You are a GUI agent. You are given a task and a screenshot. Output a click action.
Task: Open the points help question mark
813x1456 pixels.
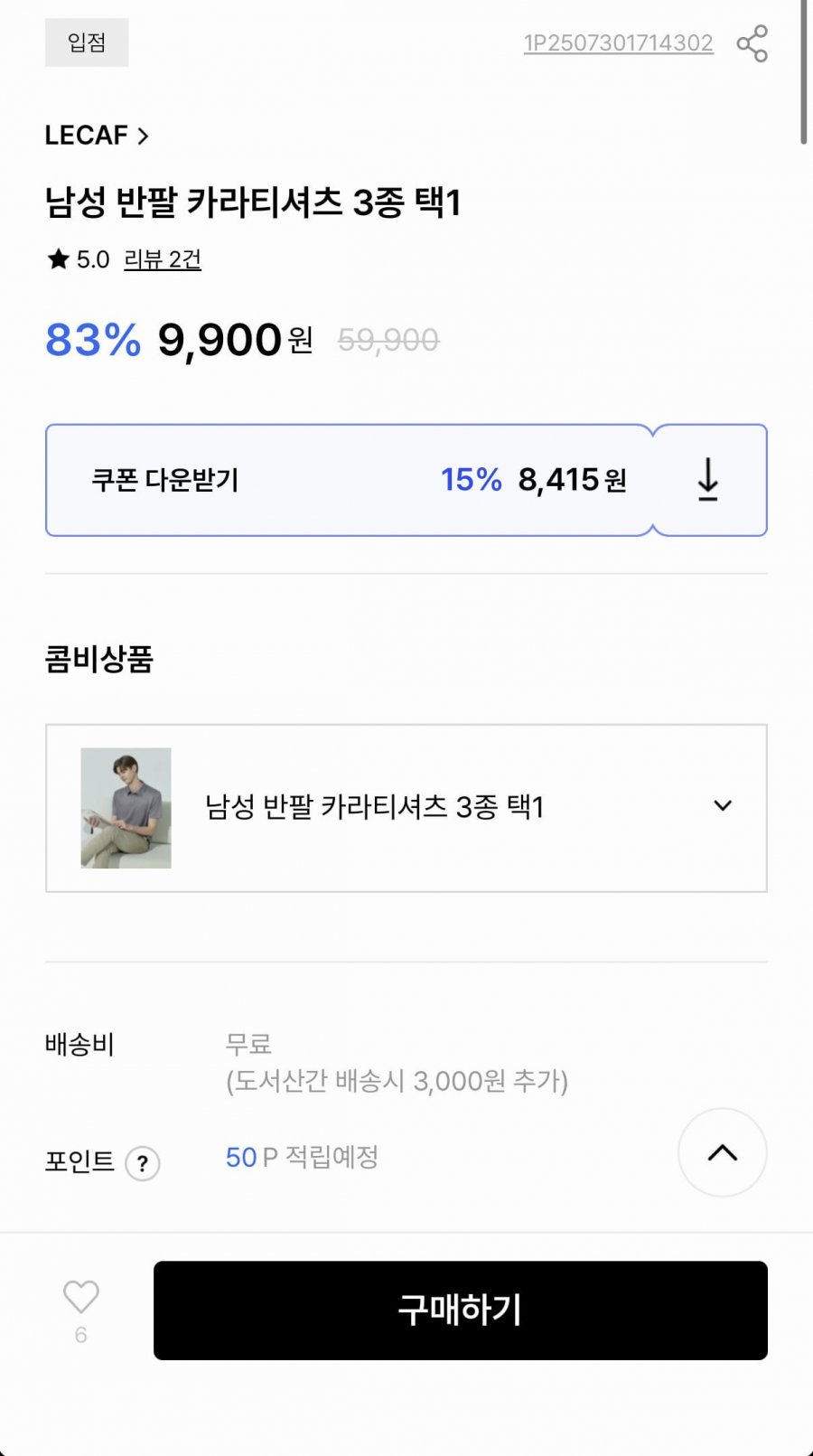143,1163
